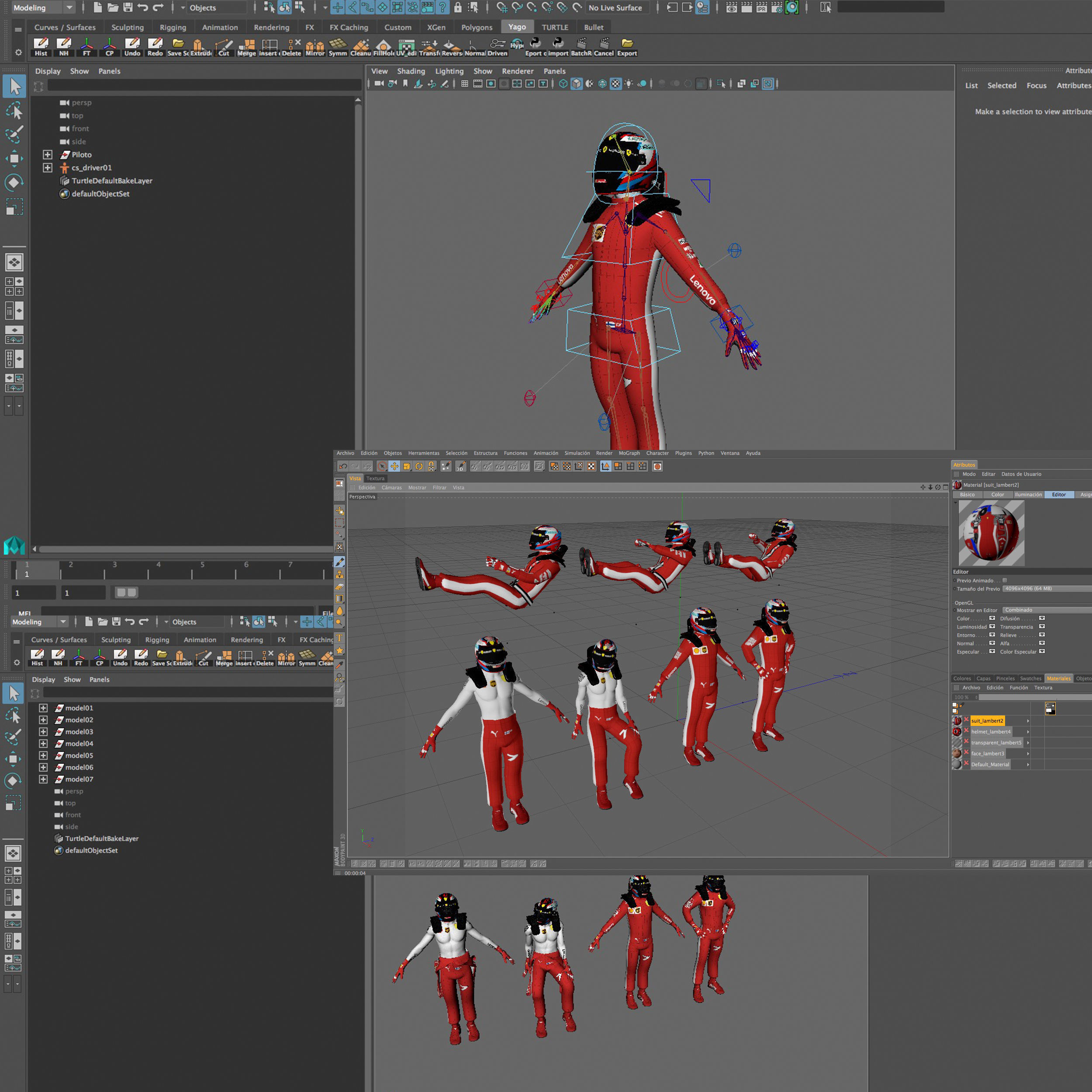
Task: Click the undo arrow in the BodyPaint toolbar
Action: [343, 467]
